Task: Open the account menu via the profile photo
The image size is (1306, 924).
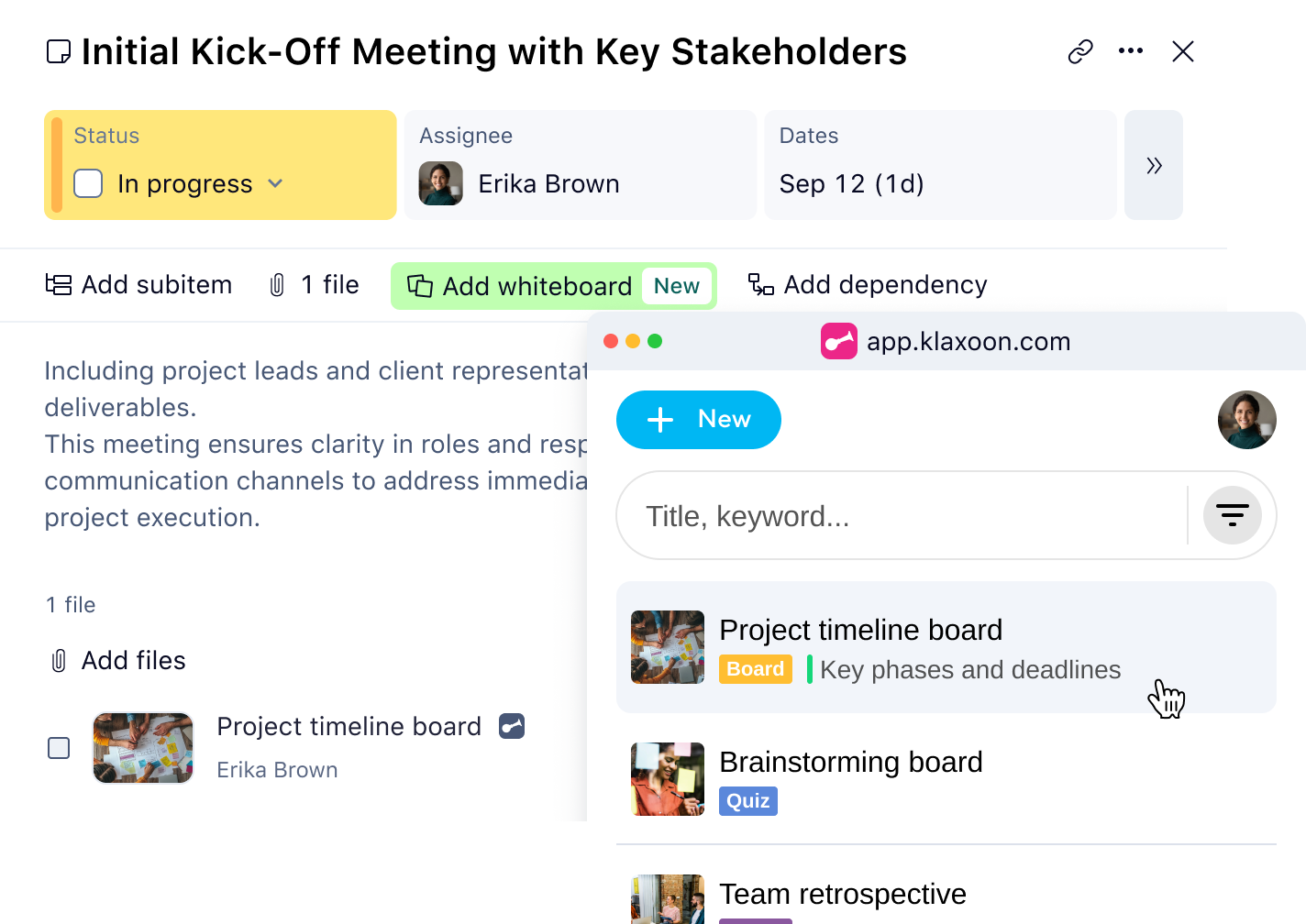Action: (x=1246, y=420)
